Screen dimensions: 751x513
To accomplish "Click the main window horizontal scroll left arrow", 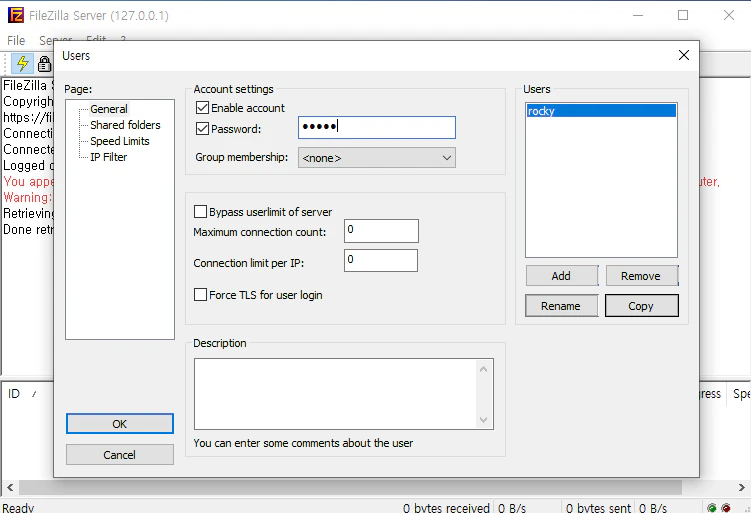I will coord(10,488).
